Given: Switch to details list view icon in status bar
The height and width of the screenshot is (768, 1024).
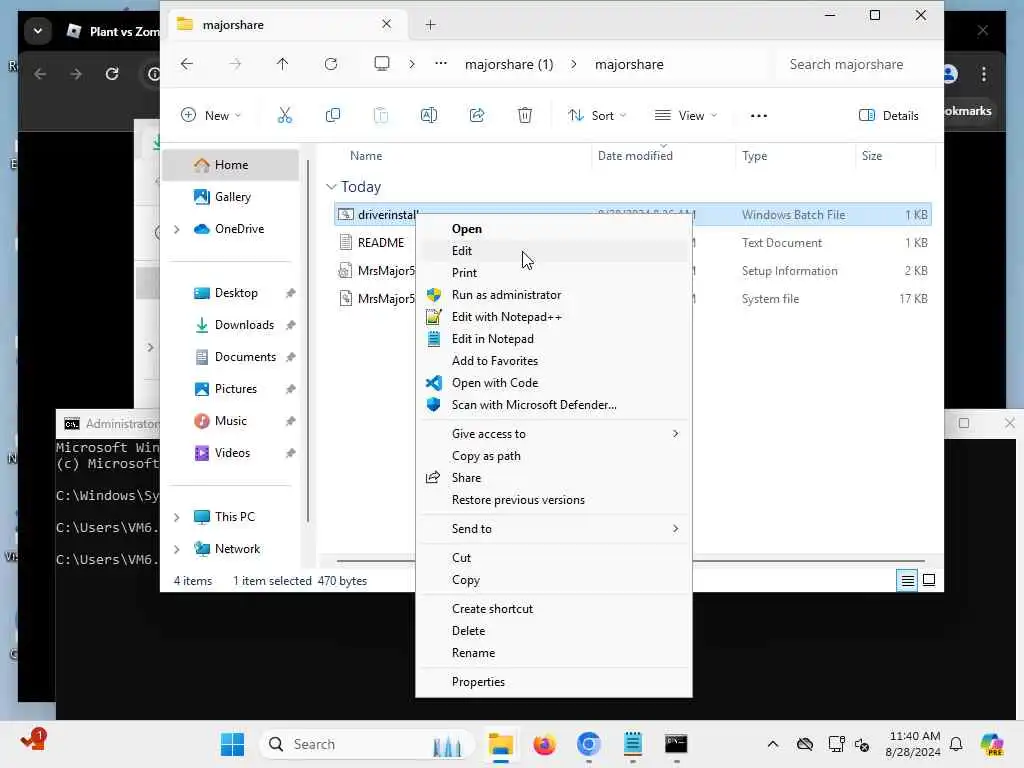Looking at the screenshot, I should 907,580.
